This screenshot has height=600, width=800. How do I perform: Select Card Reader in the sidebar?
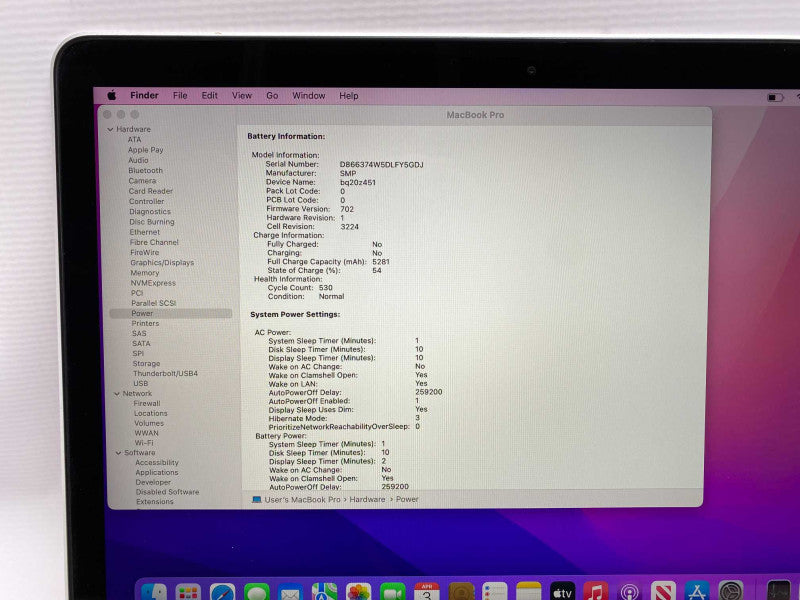151,191
